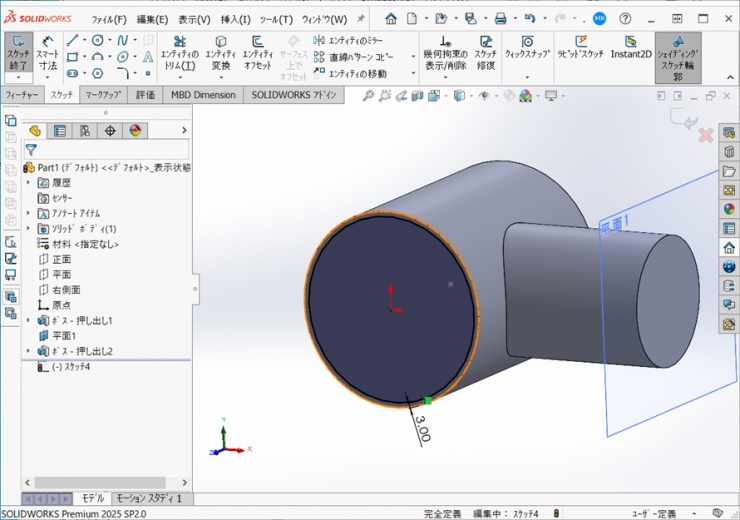Toggle Instant2D mode
The image size is (740, 520).
pos(630,48)
